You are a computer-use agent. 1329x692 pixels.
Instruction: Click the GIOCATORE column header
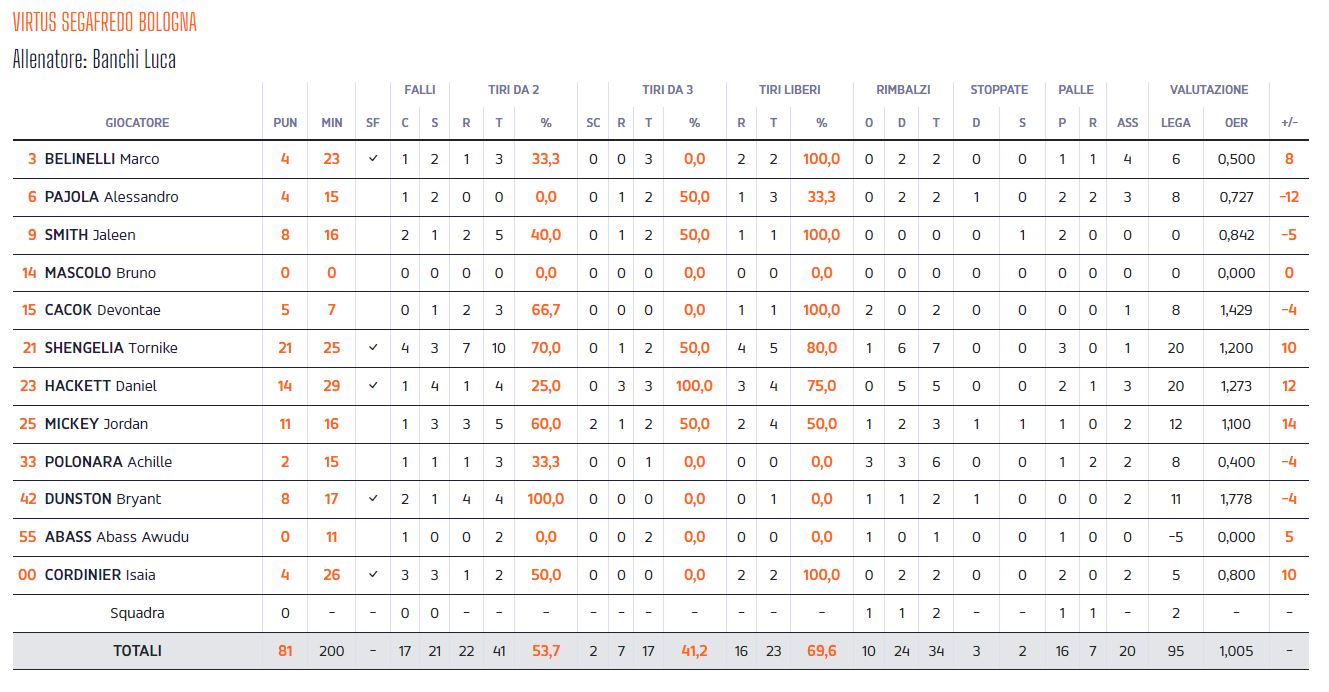tap(137, 123)
